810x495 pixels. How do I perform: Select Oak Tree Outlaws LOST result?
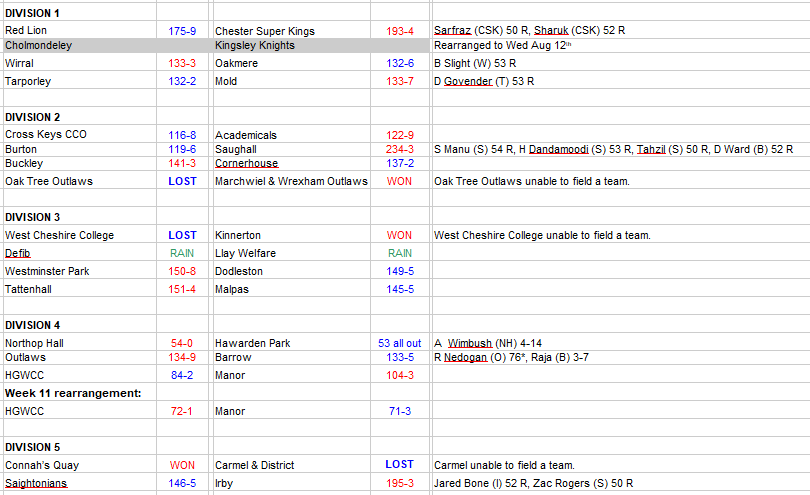tap(182, 181)
